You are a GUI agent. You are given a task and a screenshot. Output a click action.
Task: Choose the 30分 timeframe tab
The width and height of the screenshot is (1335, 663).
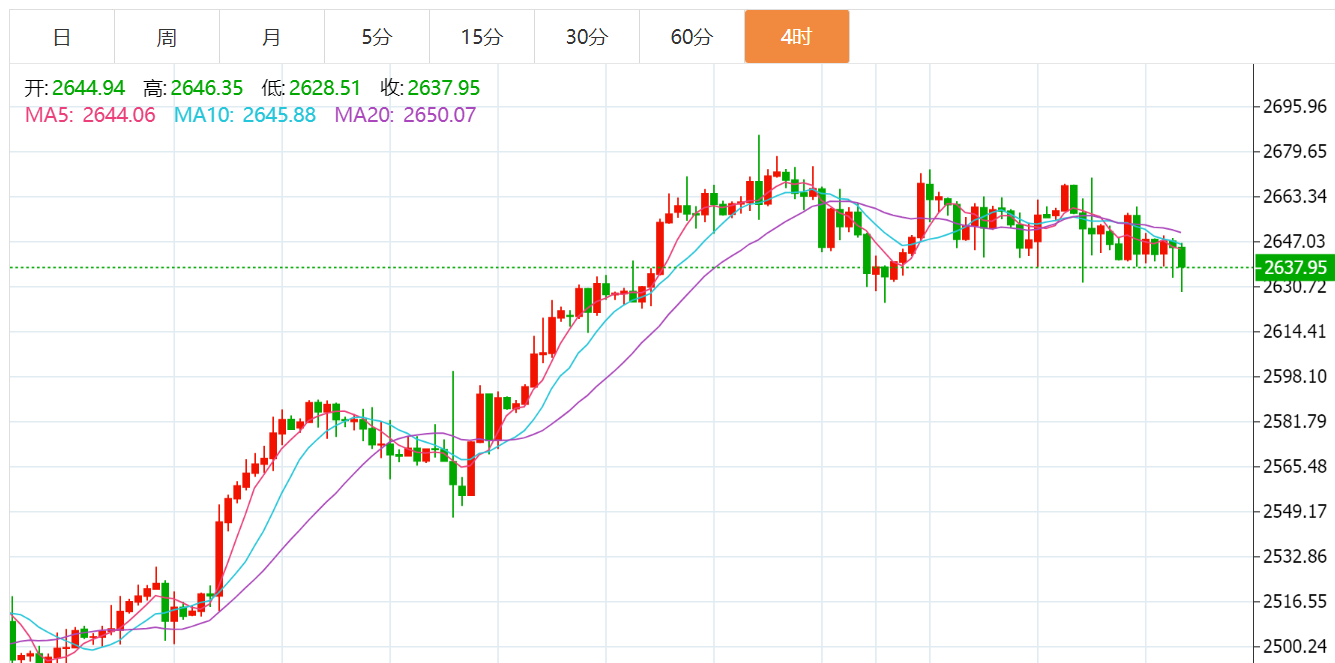pyautogui.click(x=587, y=37)
